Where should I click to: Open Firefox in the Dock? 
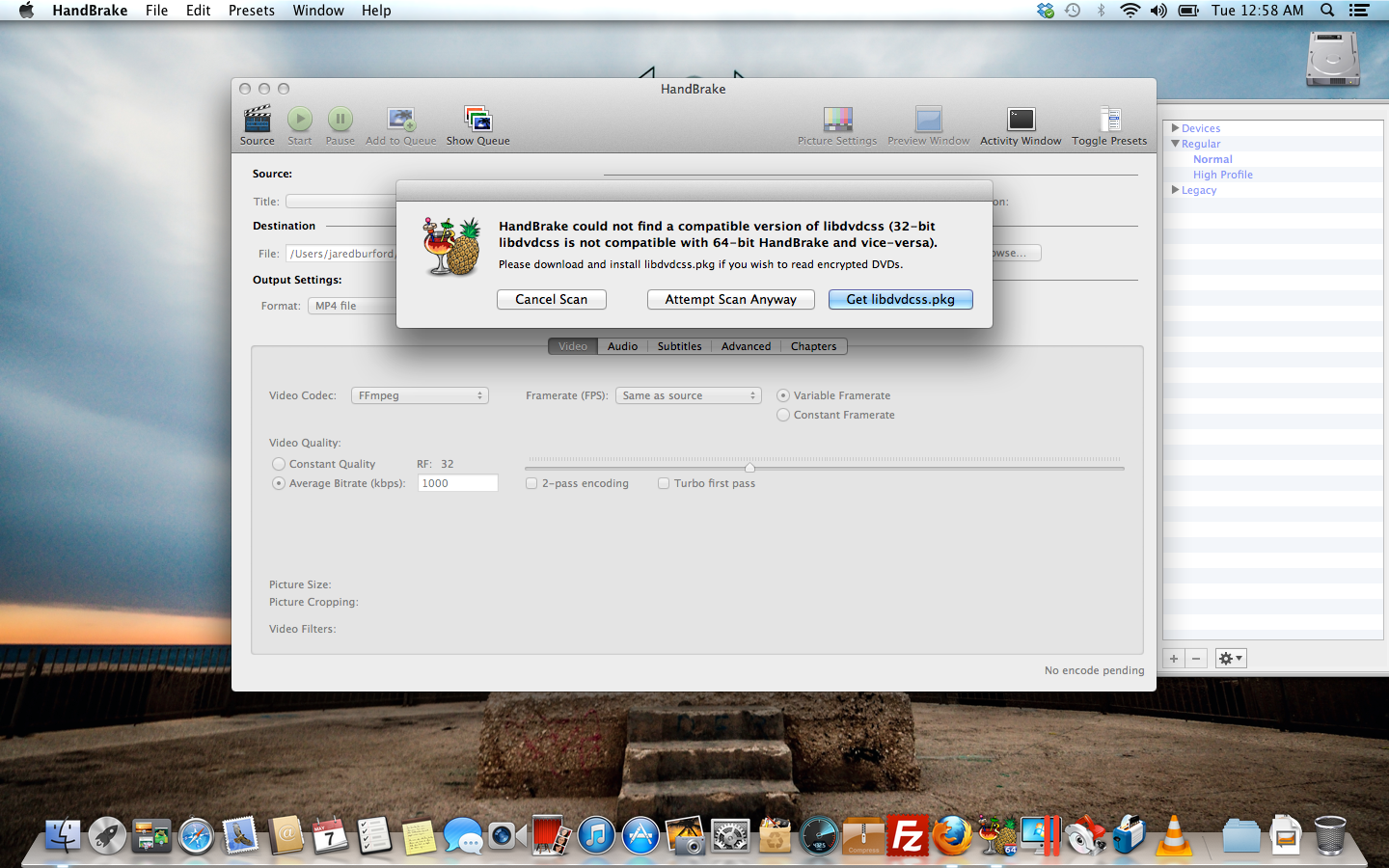pos(952,835)
